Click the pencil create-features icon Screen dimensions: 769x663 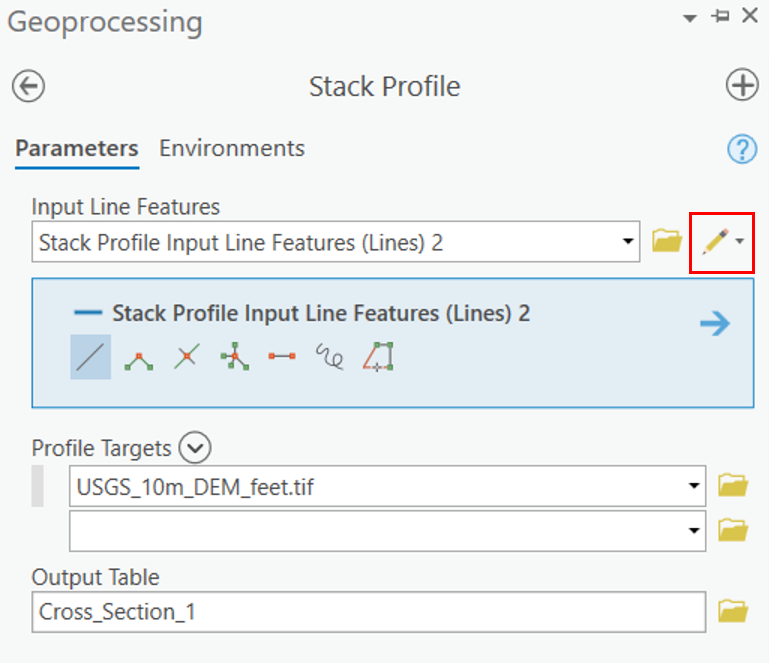coord(716,242)
